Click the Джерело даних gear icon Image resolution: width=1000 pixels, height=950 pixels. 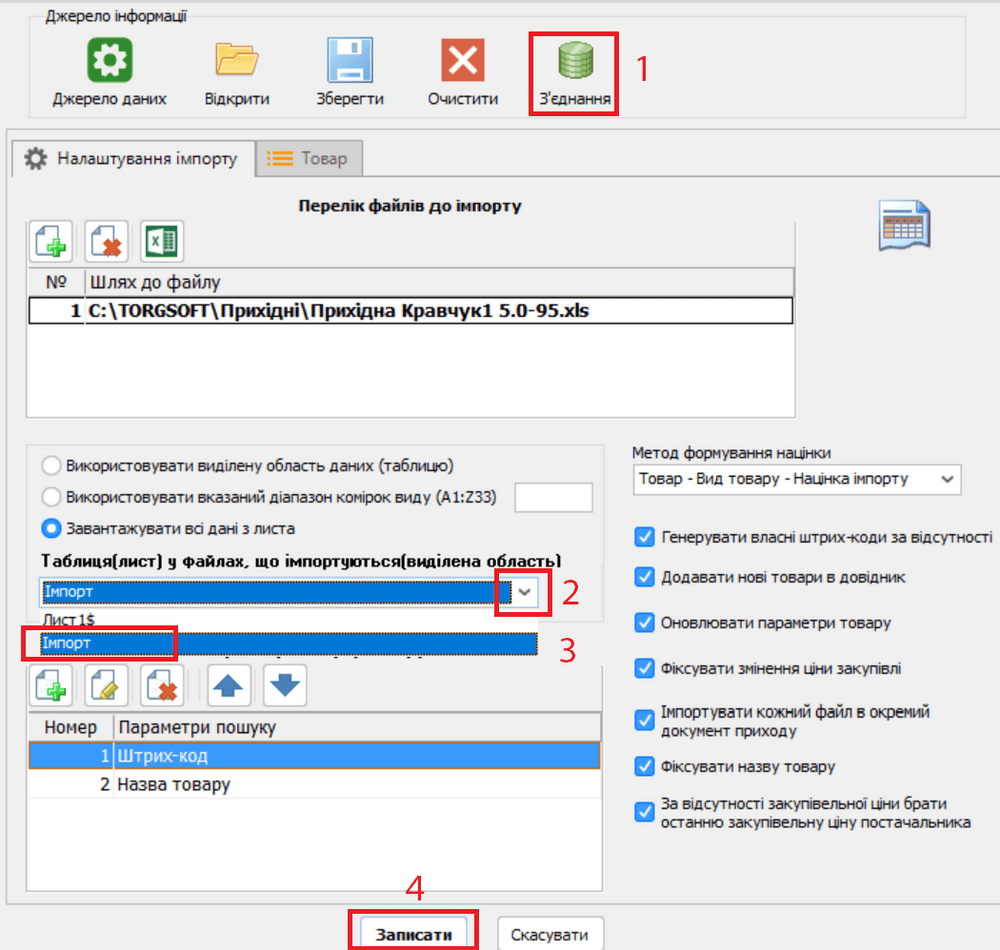(109, 62)
